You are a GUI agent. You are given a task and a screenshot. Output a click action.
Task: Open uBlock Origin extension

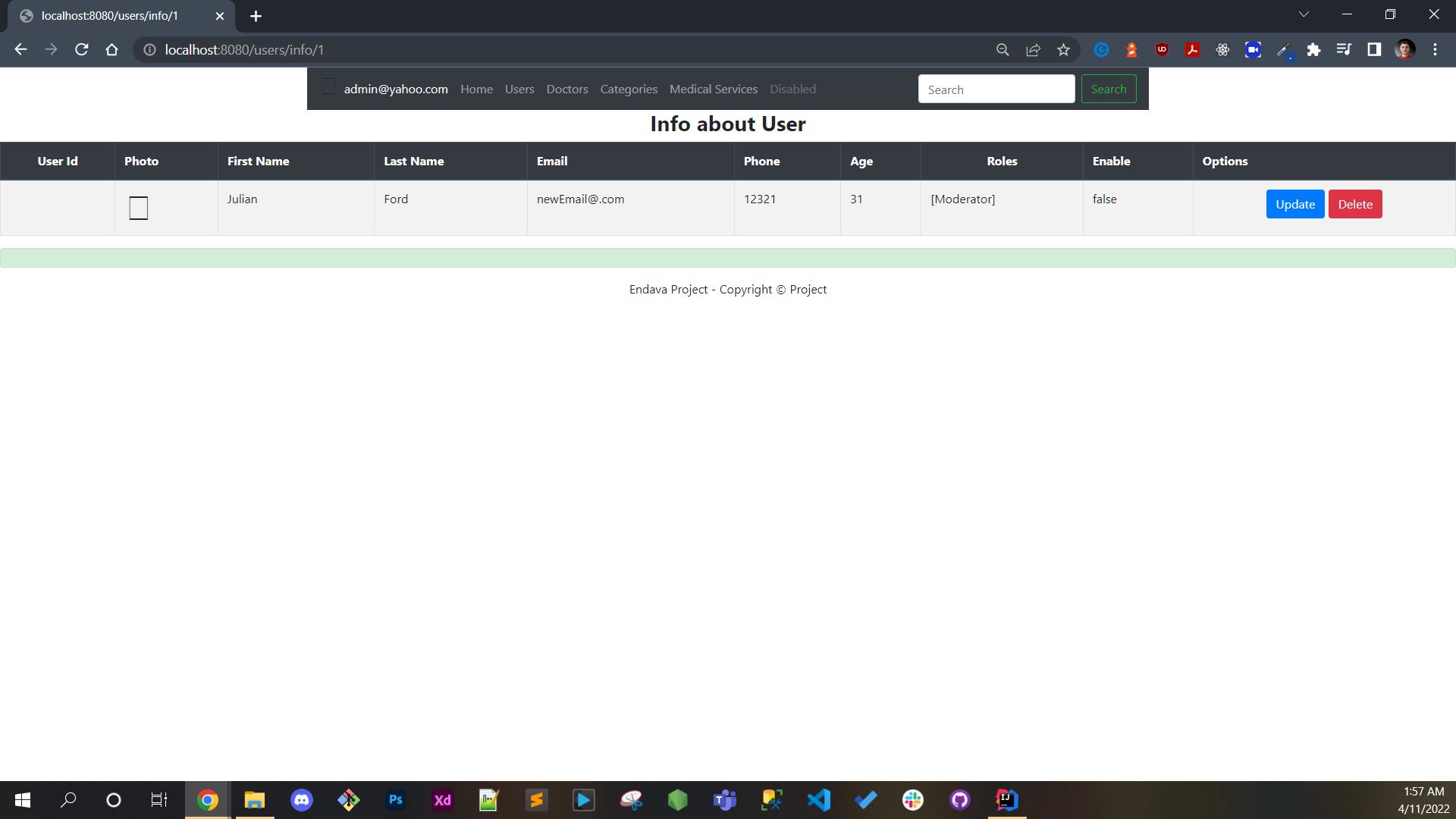pos(1162,49)
